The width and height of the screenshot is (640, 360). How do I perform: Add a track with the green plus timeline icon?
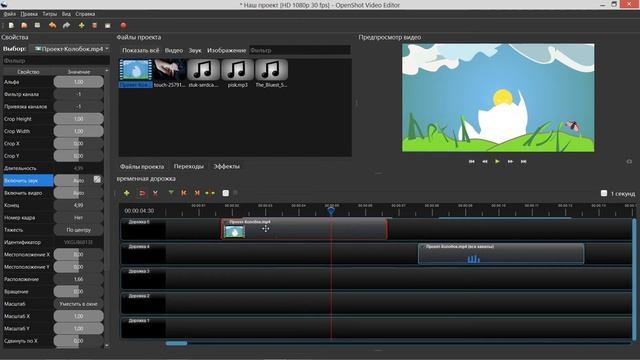tap(127, 193)
